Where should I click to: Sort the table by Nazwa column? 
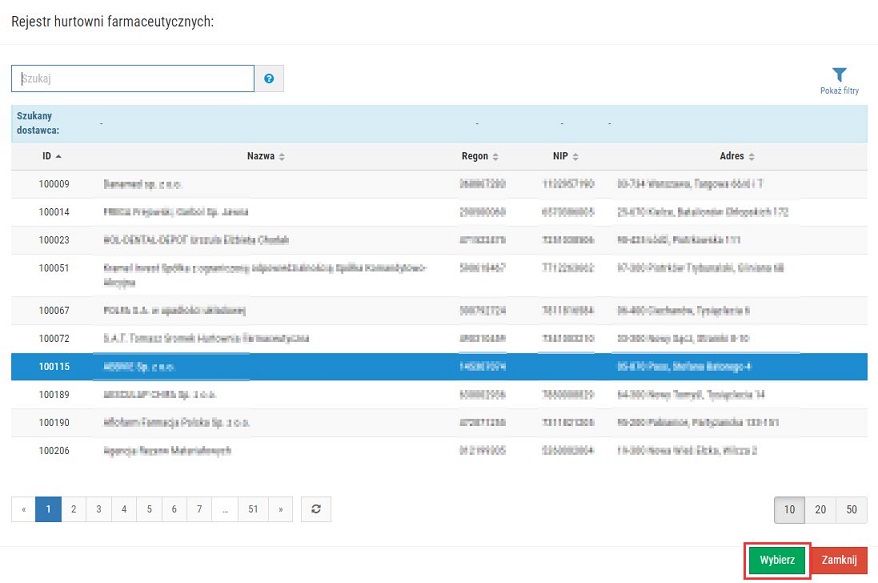click(x=266, y=156)
